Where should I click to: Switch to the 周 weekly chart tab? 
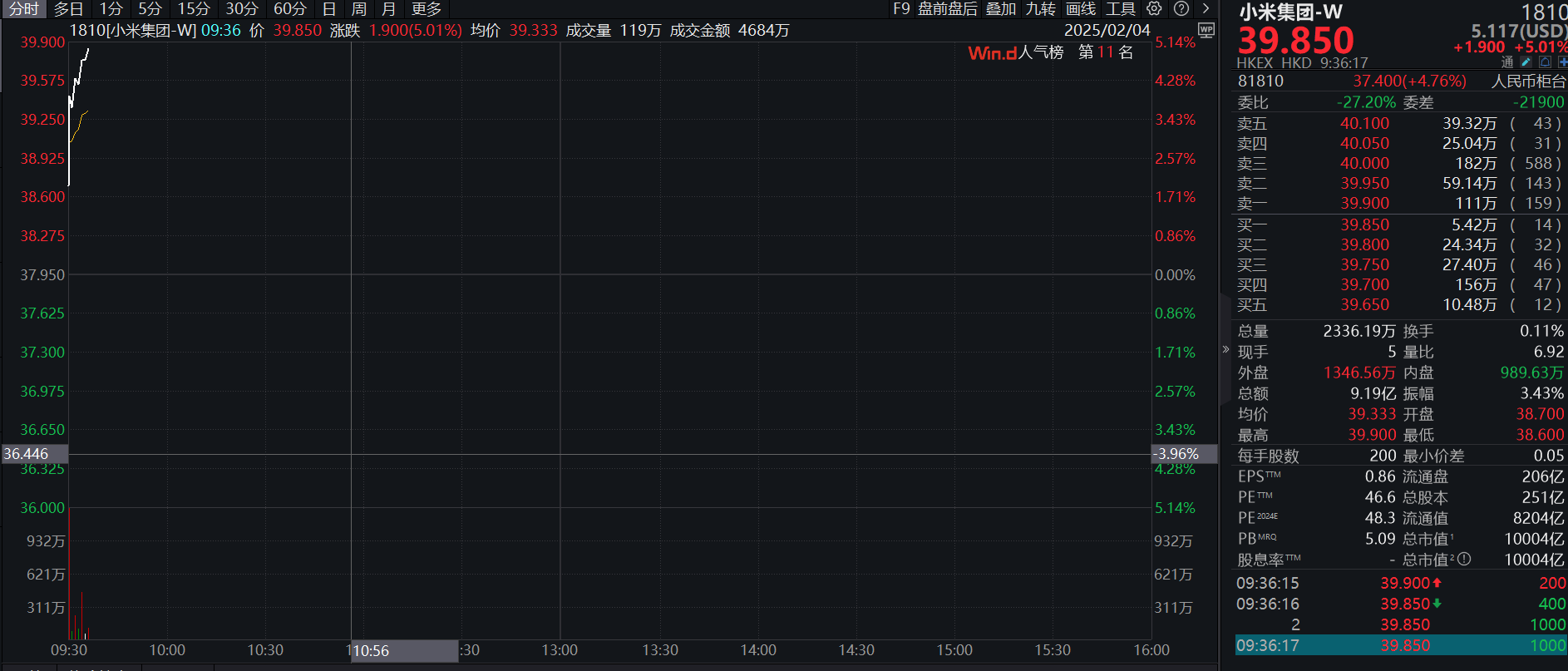point(359,9)
